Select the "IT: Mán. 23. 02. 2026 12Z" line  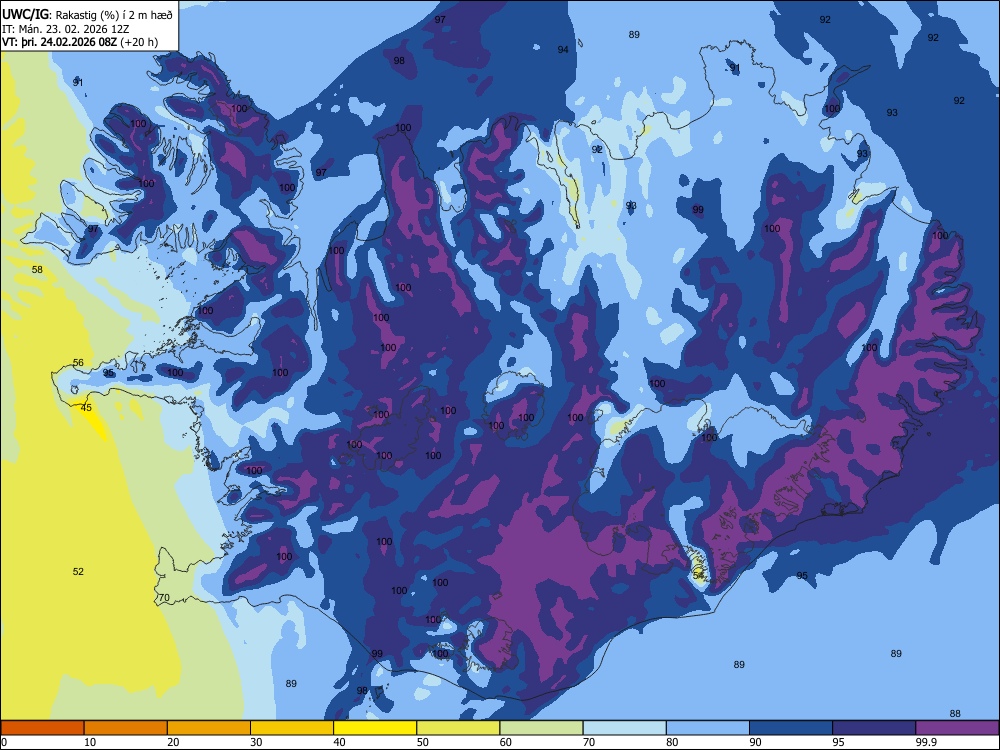pos(66,29)
